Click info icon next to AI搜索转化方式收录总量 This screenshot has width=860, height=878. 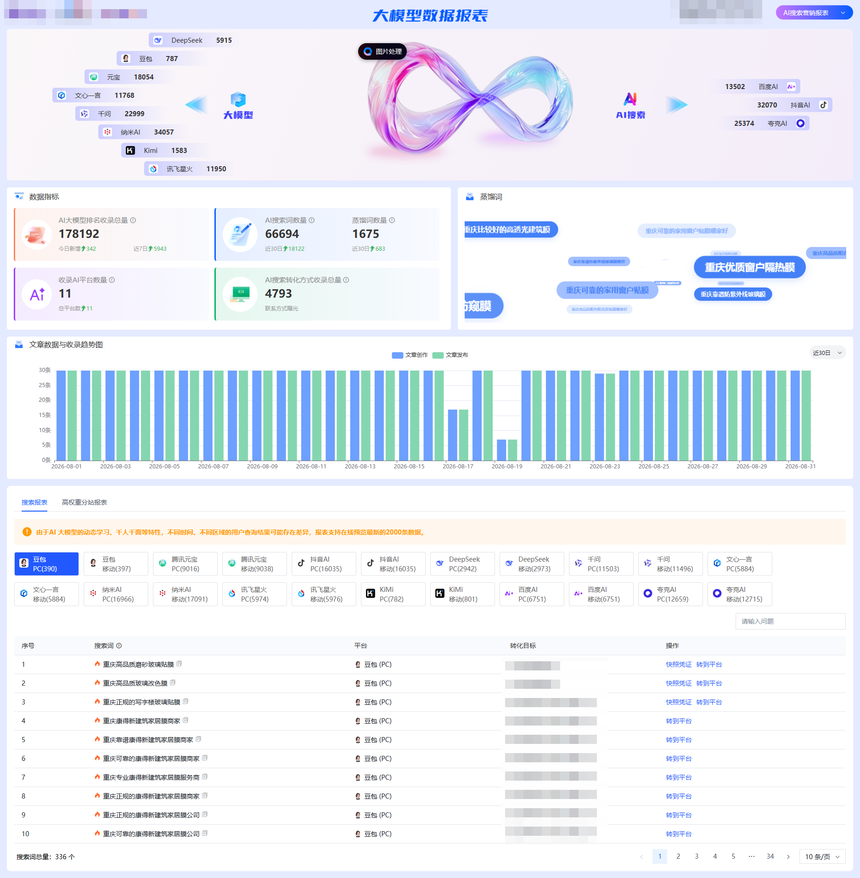pos(346,280)
